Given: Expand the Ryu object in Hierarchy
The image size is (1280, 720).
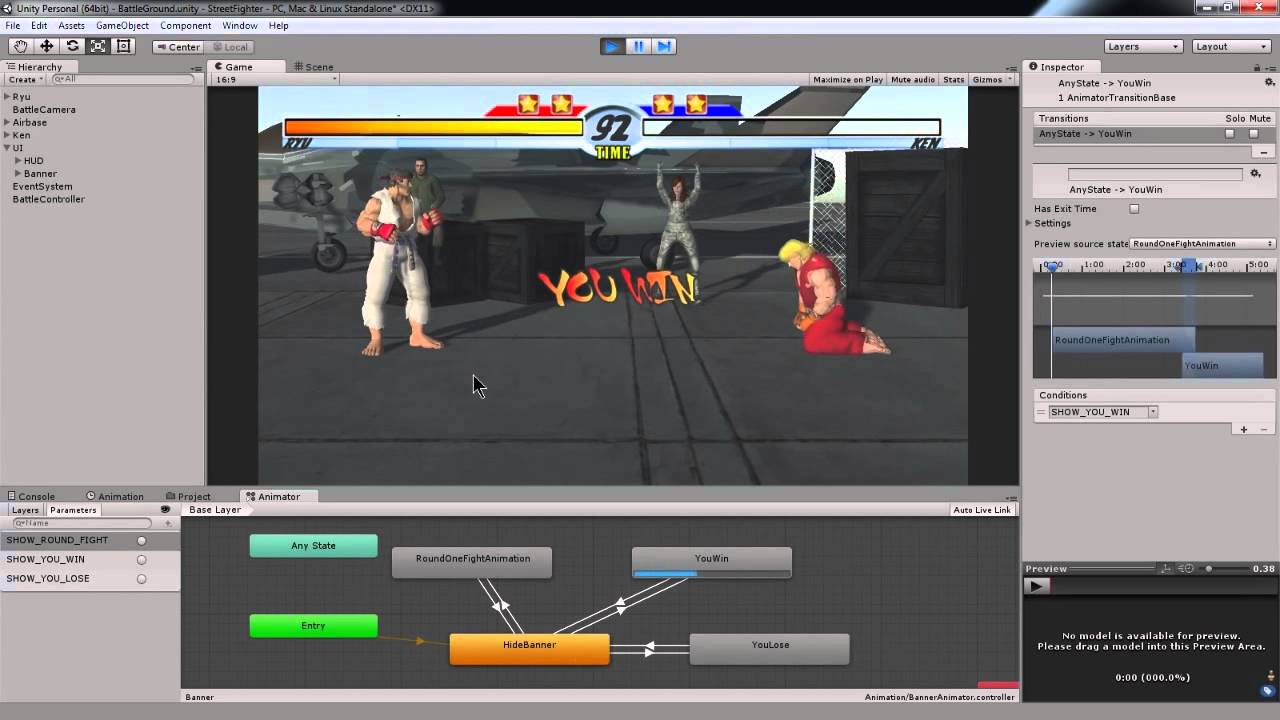Looking at the screenshot, I should (x=7, y=97).
